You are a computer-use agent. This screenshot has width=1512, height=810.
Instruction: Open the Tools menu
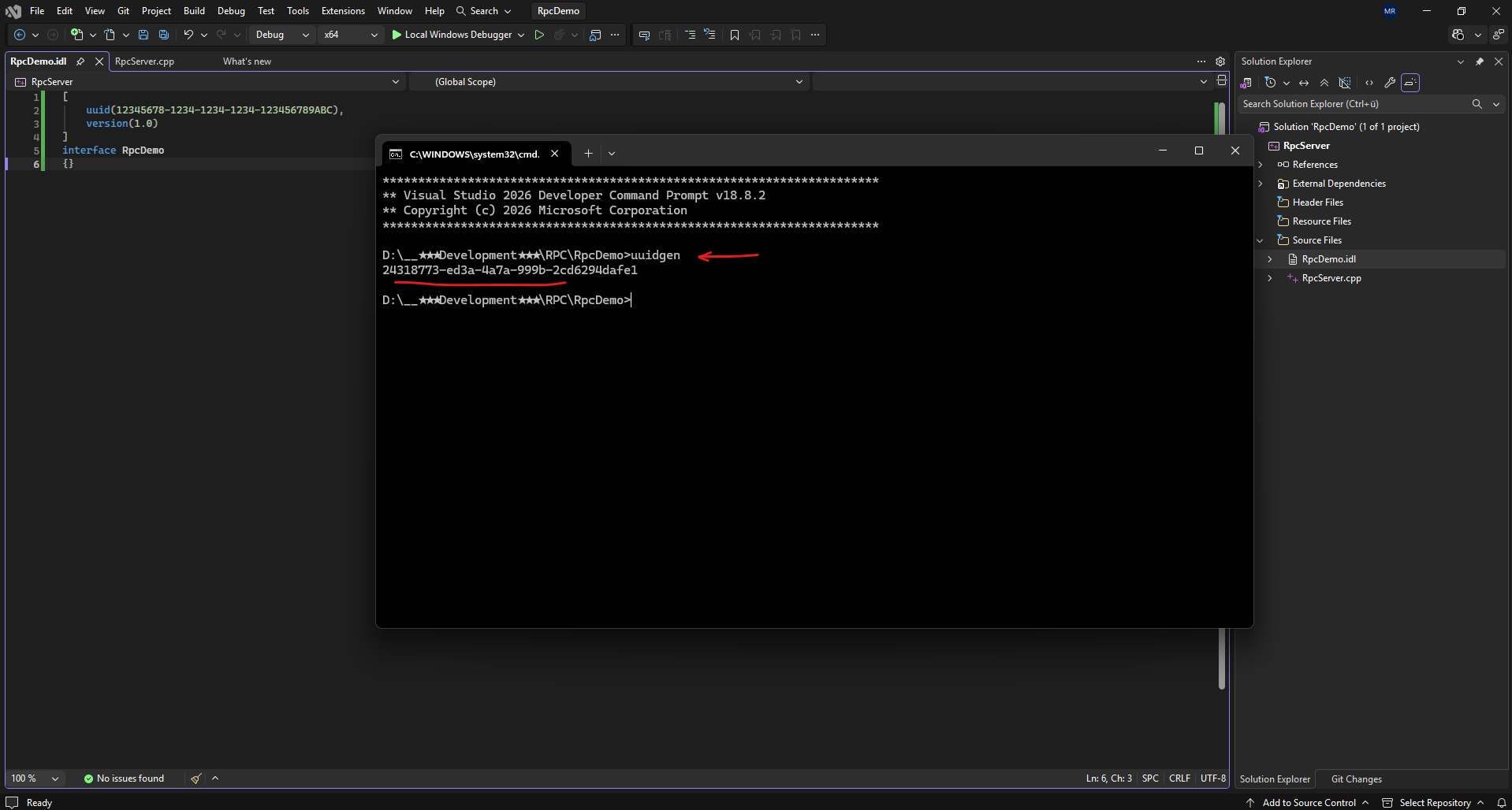(298, 11)
